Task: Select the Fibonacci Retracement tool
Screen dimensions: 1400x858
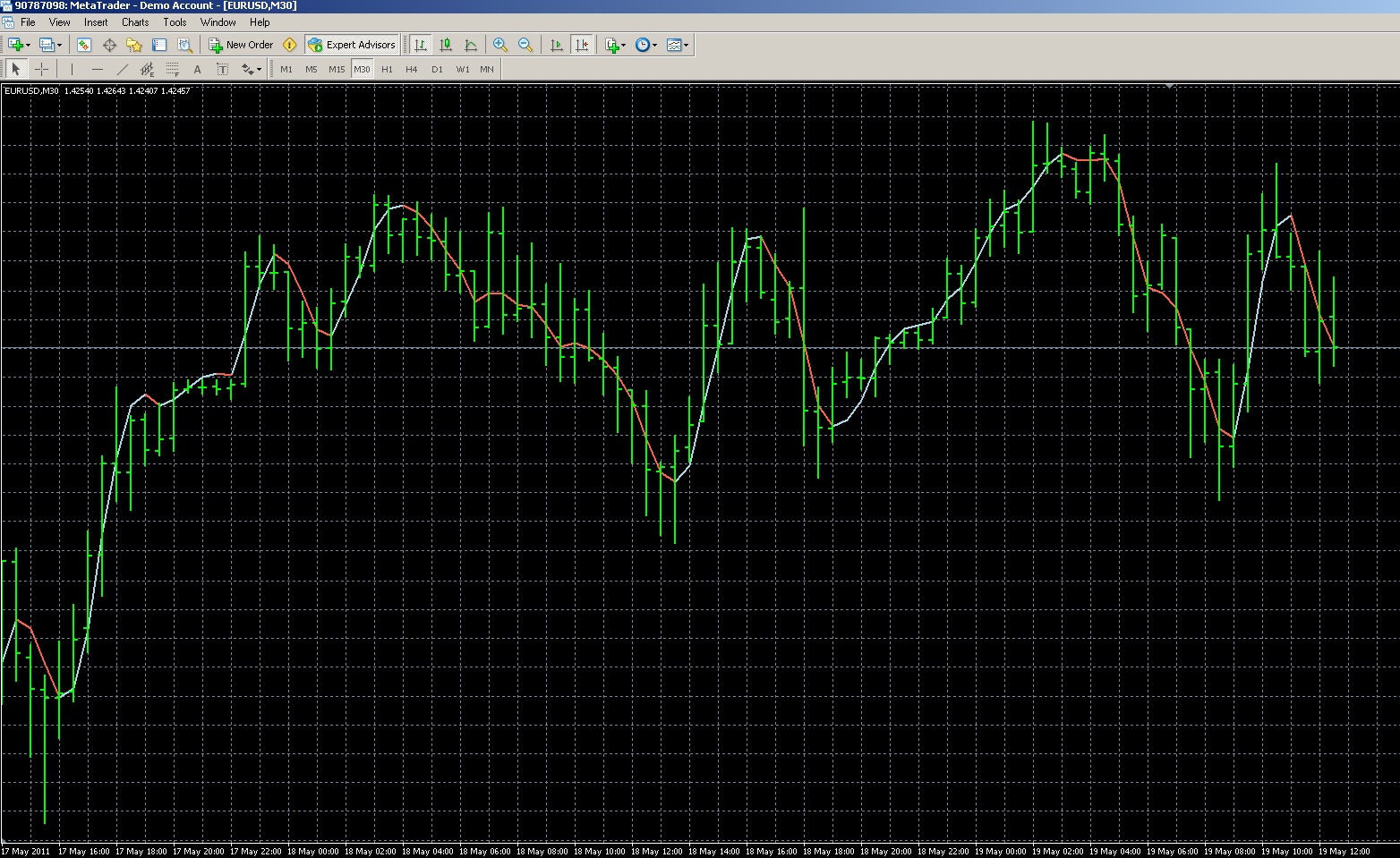Action: click(x=173, y=69)
